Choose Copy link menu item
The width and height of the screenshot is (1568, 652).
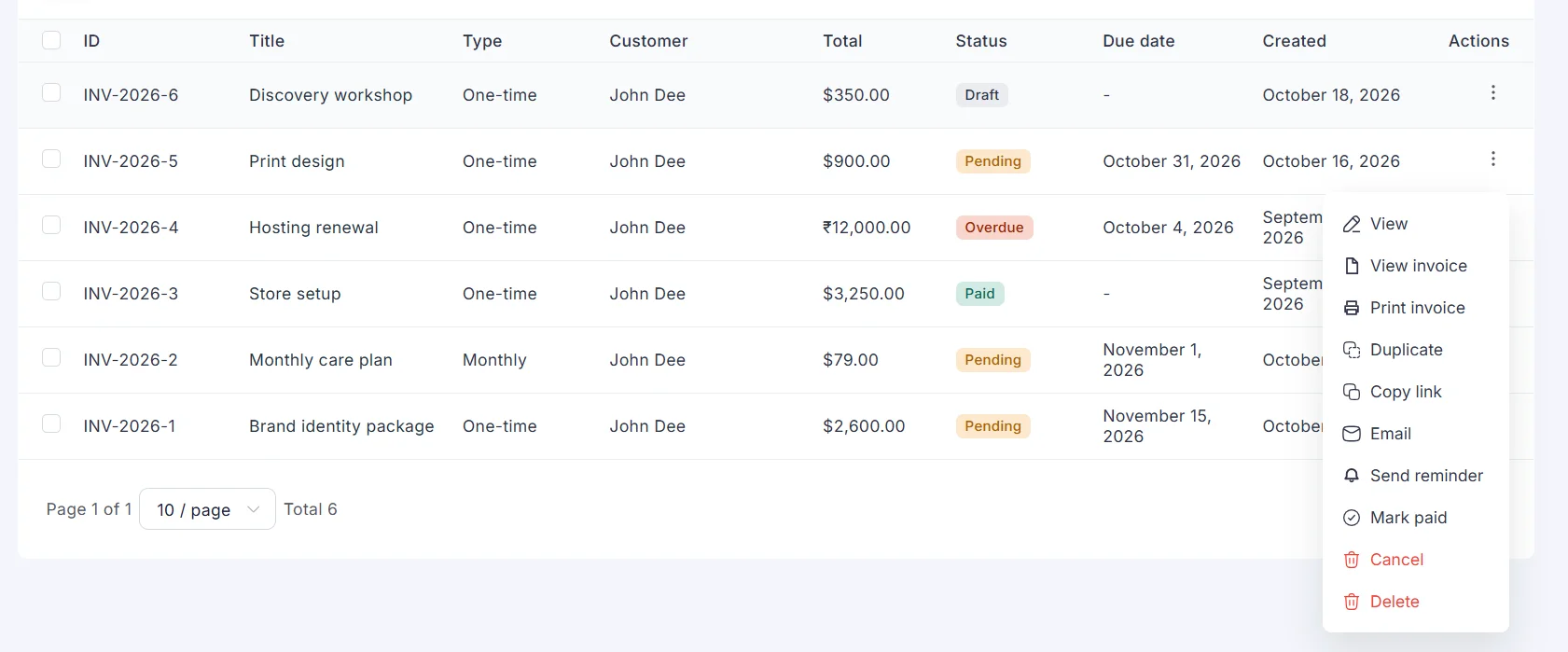[1416, 392]
